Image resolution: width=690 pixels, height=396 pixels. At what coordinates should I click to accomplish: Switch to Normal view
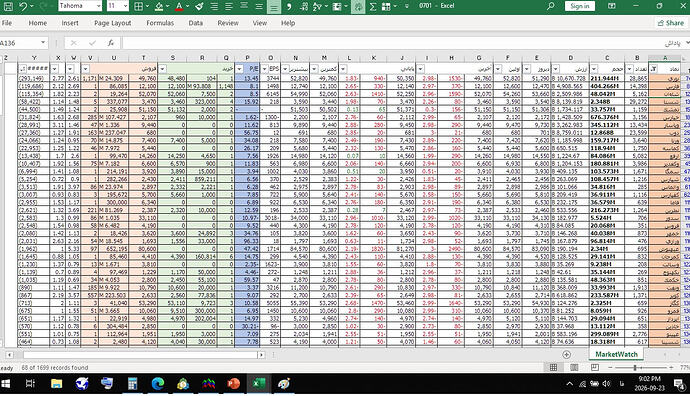pos(553,367)
